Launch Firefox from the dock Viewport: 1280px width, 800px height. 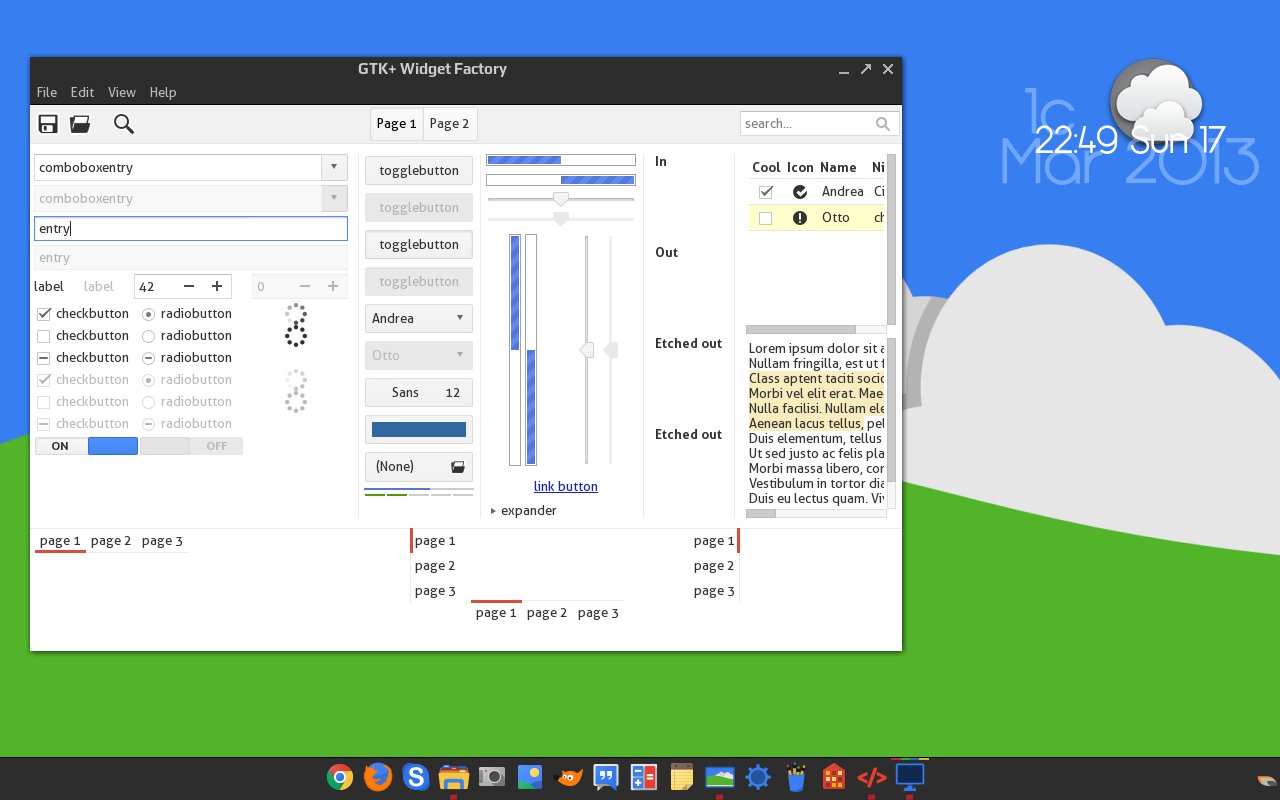coord(378,777)
